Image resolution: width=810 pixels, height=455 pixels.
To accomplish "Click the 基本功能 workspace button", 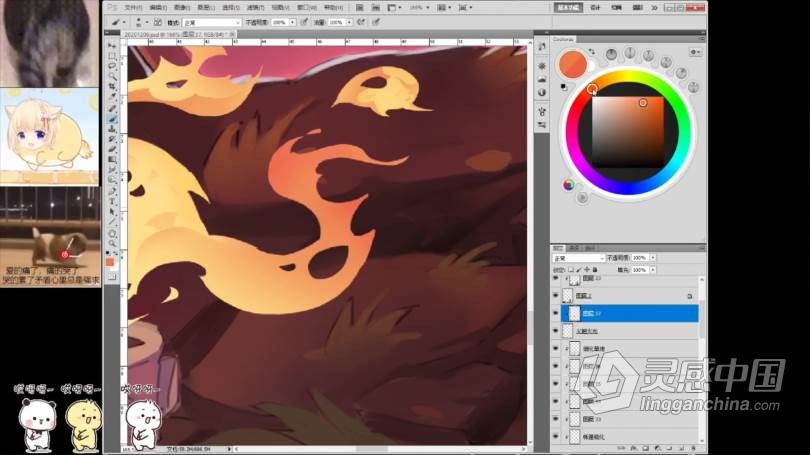I will 568,8.
